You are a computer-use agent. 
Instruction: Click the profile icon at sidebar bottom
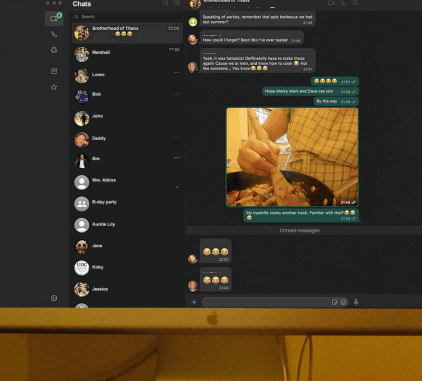(54, 298)
